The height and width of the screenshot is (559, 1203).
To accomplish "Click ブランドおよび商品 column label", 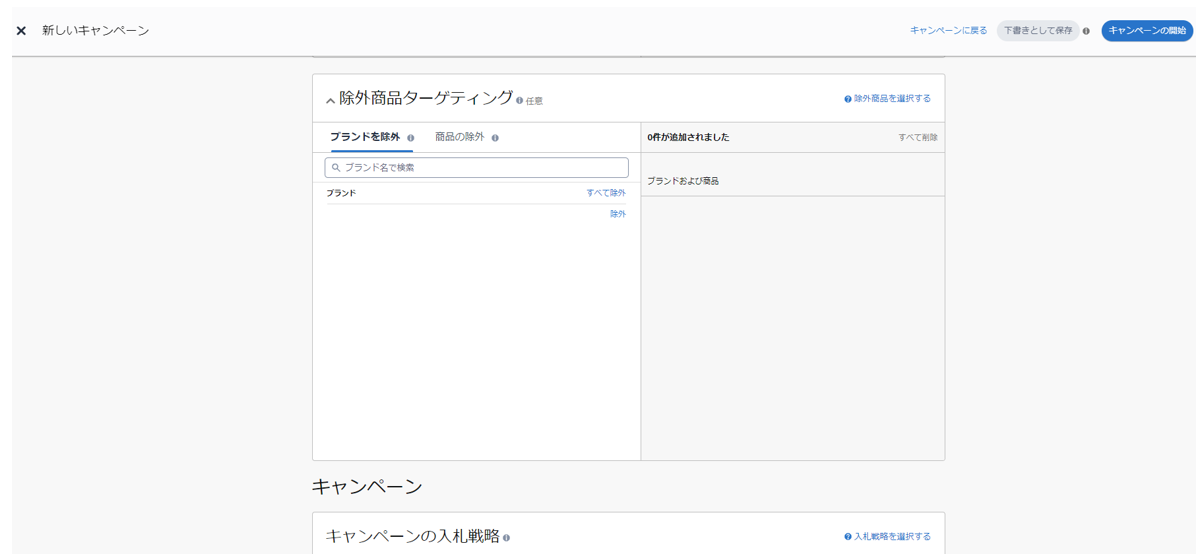I will (683, 181).
